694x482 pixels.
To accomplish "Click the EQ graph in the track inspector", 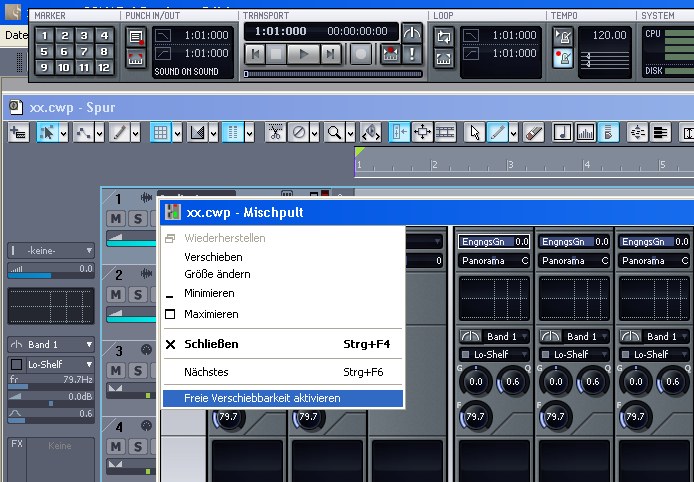I will point(51,306).
